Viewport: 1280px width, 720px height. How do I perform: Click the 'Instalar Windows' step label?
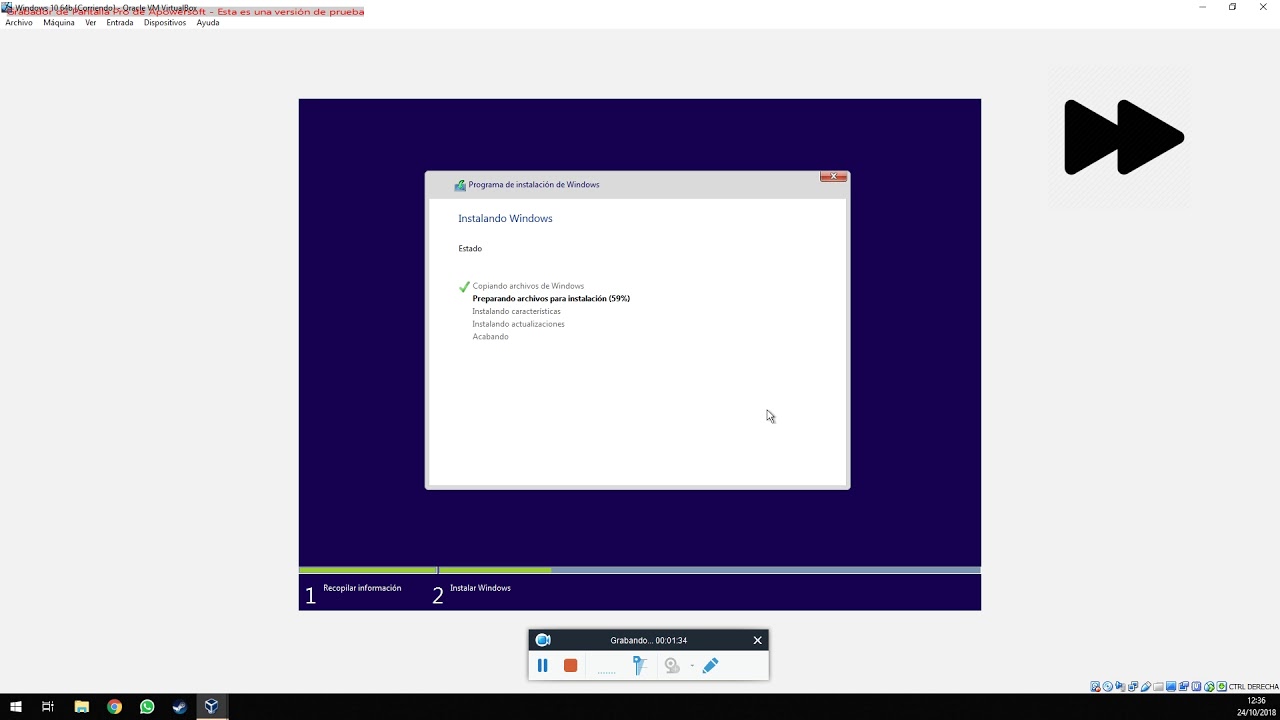[x=480, y=588]
